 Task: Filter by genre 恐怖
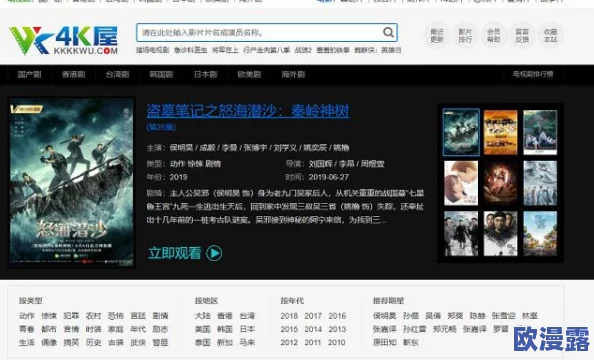pyautogui.click(x=116, y=316)
